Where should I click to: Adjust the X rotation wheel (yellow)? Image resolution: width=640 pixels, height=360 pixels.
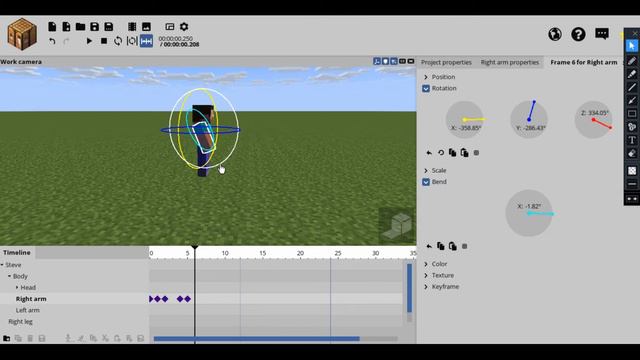464,120
